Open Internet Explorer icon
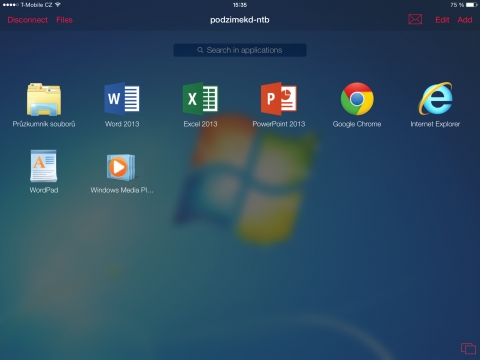Image resolution: width=480 pixels, height=360 pixels. 435,99
